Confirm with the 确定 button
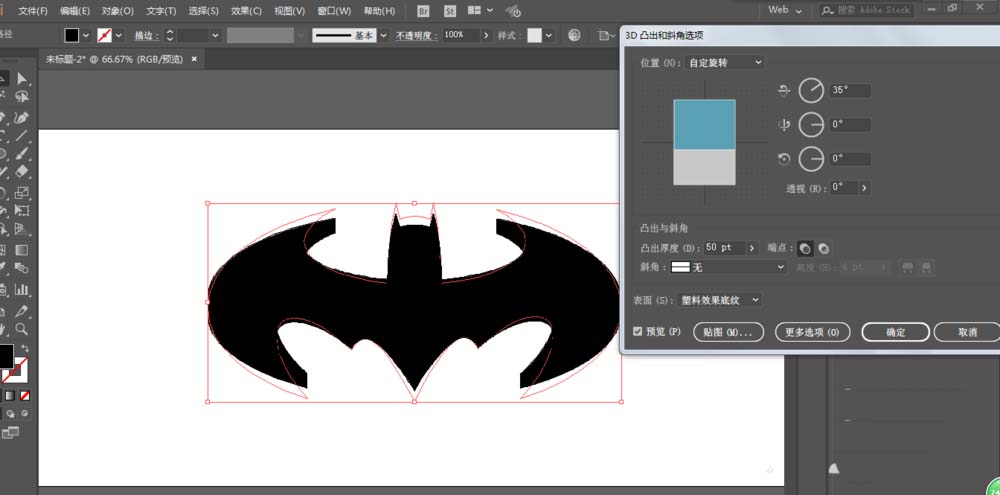Screen dimensions: 1000x495 (895, 332)
